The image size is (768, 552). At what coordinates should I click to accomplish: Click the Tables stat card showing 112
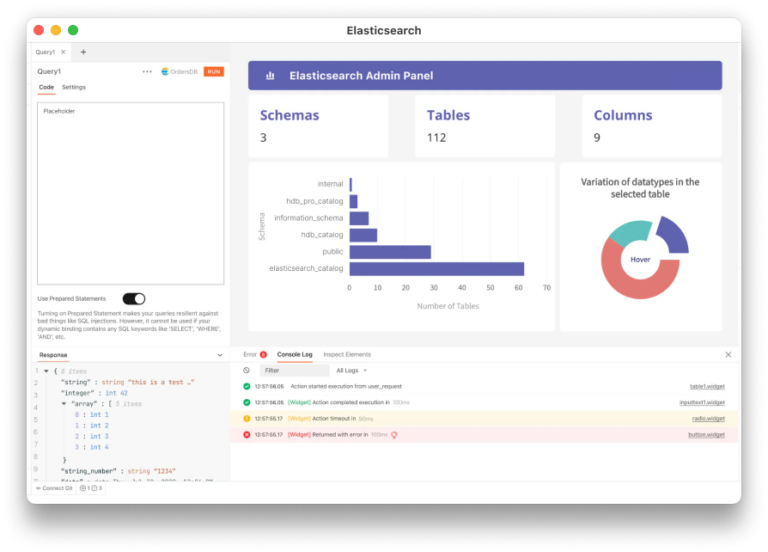point(485,126)
